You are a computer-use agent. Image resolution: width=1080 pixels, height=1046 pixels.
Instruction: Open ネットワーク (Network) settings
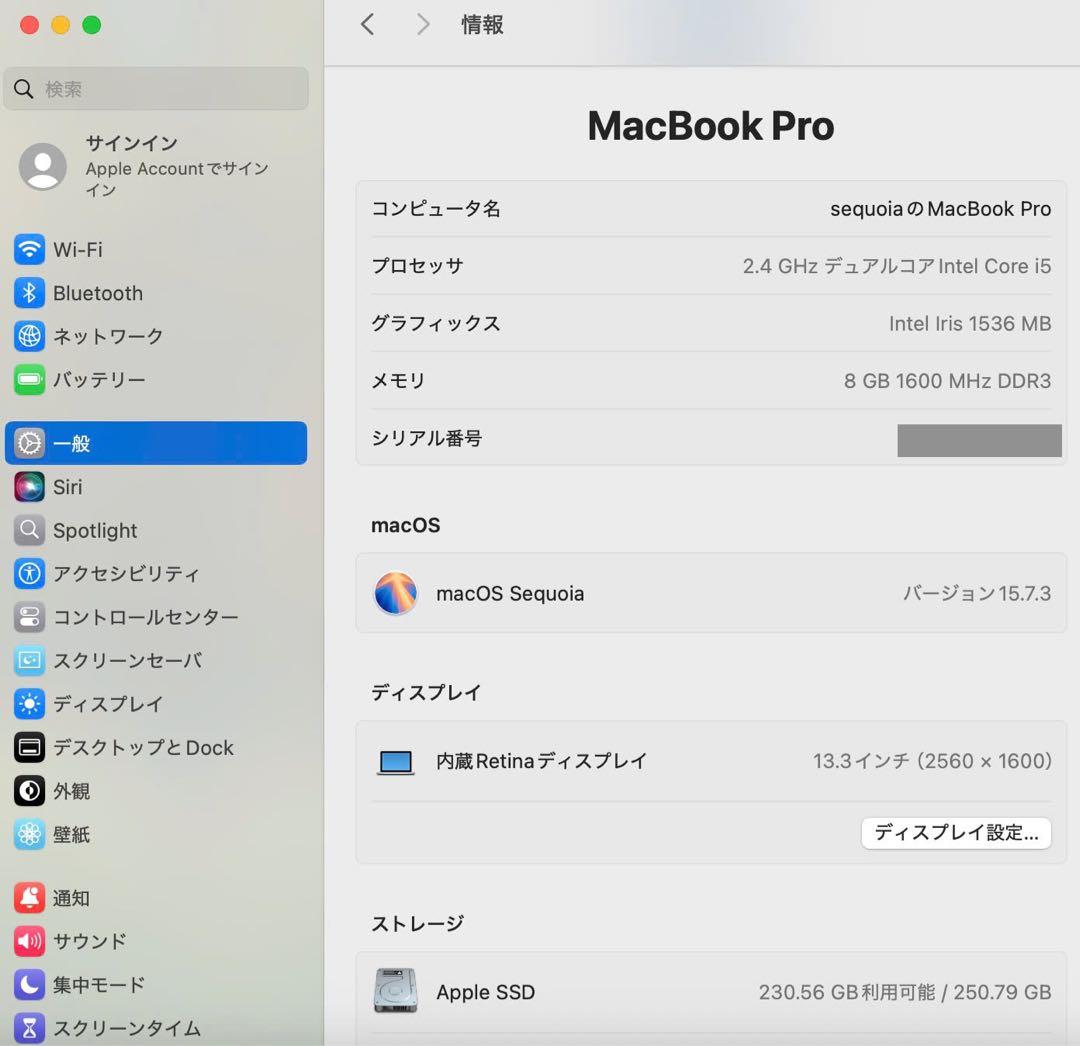pos(30,337)
